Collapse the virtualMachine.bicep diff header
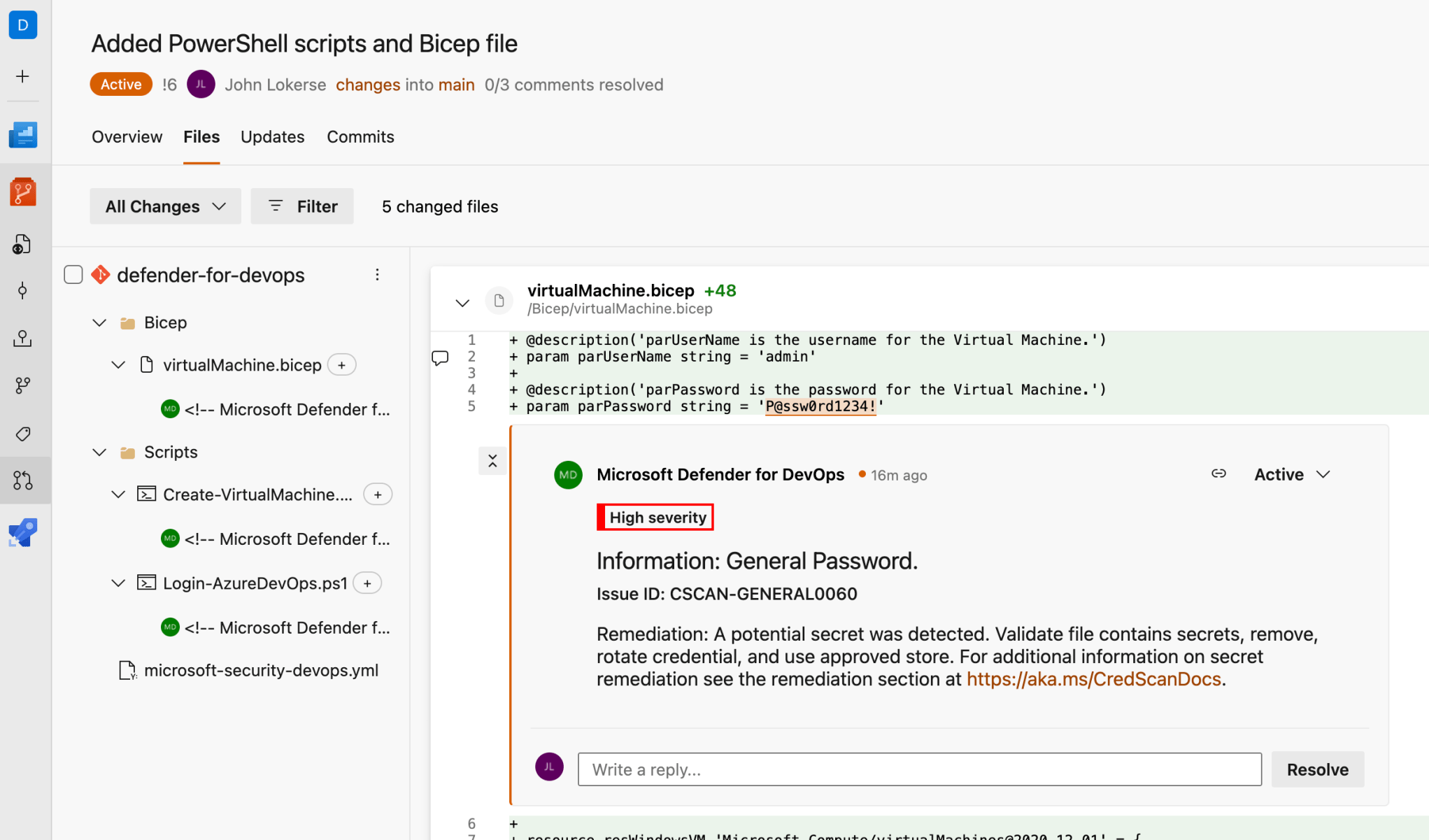1429x840 pixels. (462, 302)
